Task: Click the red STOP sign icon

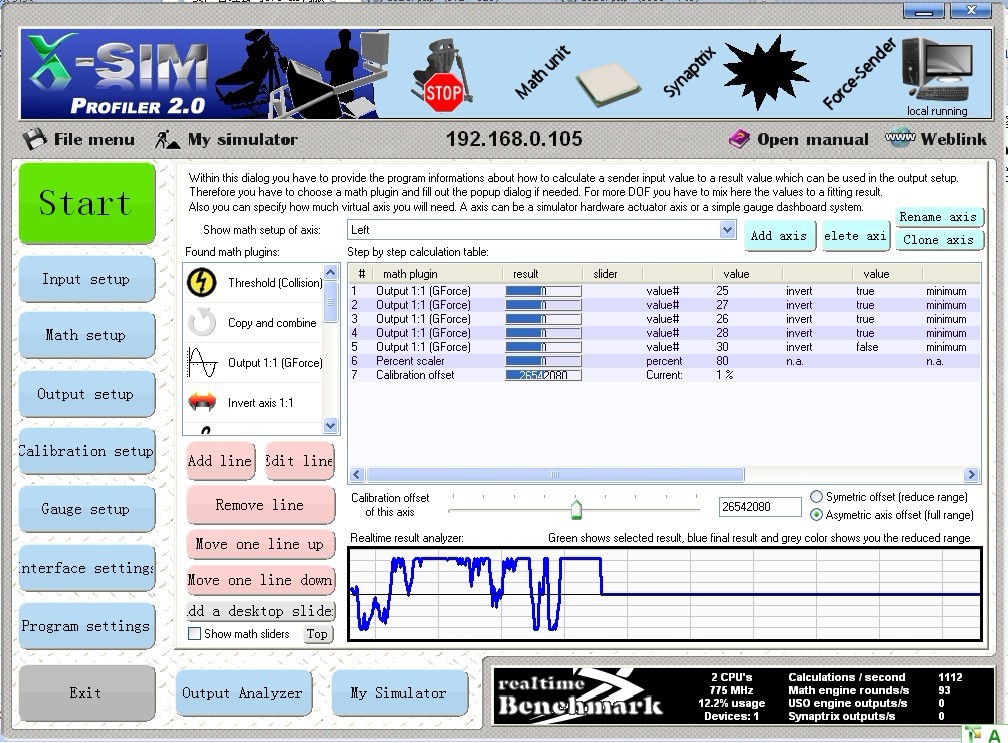Action: click(x=443, y=94)
